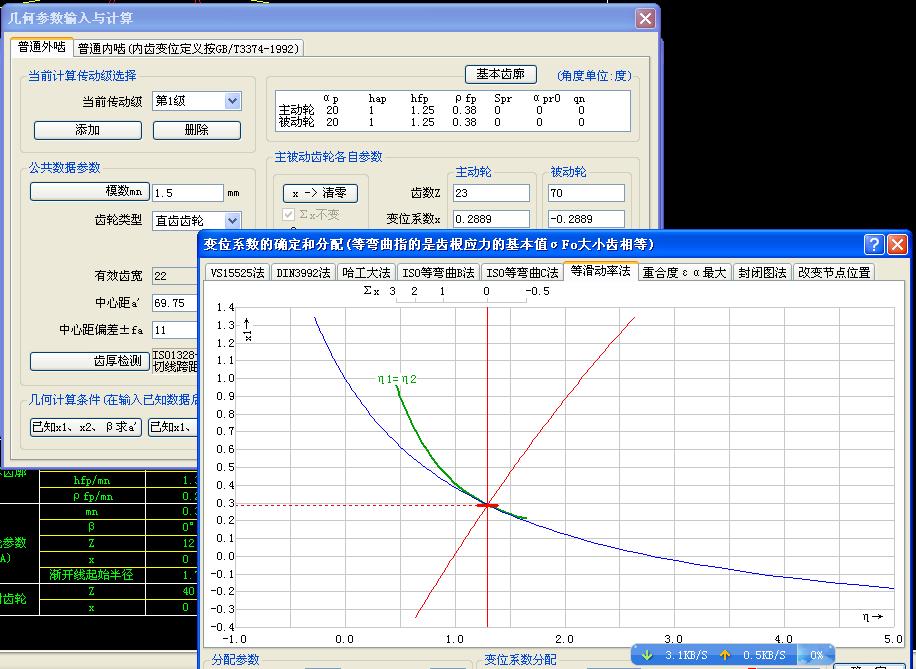This screenshot has height=669, width=916.
Task: Click the β cell in the background table
Action: [x=92, y=527]
